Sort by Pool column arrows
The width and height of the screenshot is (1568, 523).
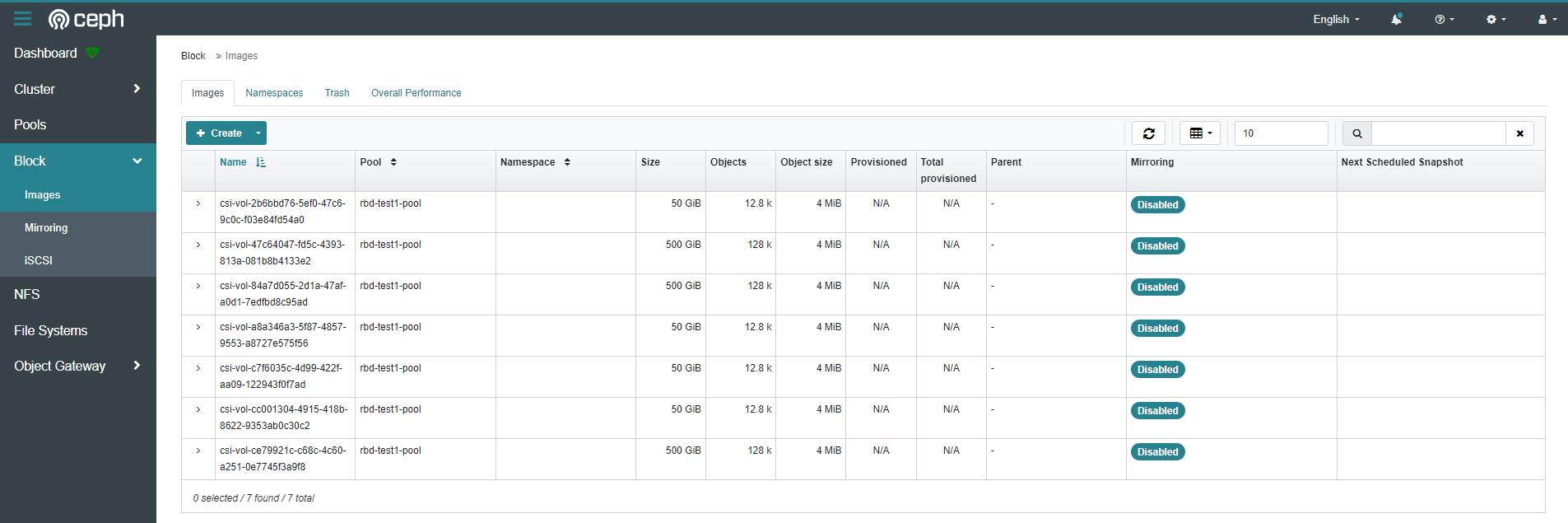[393, 162]
